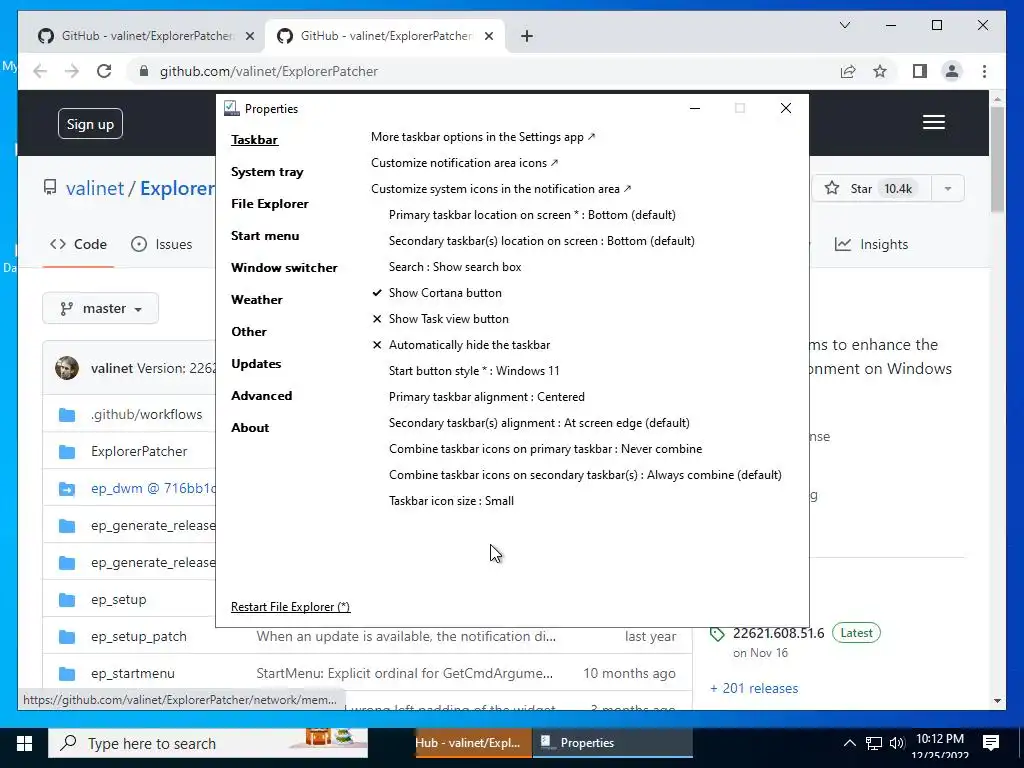The height and width of the screenshot is (768, 1024).
Task: Expand the Star button dropdown arrow
Action: pos(948,189)
